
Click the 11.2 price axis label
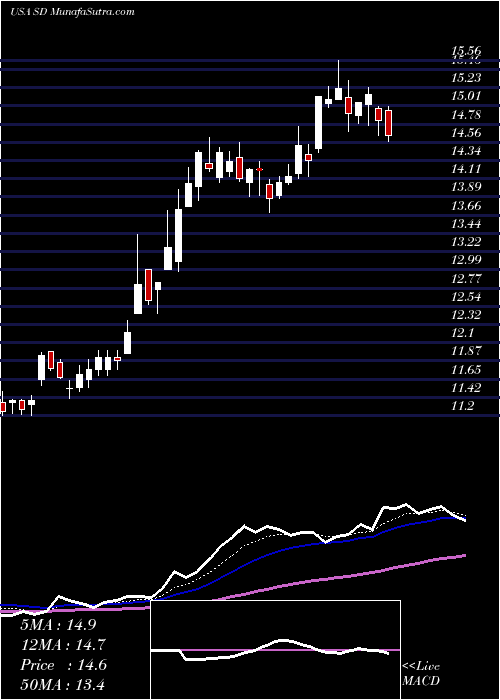click(x=464, y=406)
